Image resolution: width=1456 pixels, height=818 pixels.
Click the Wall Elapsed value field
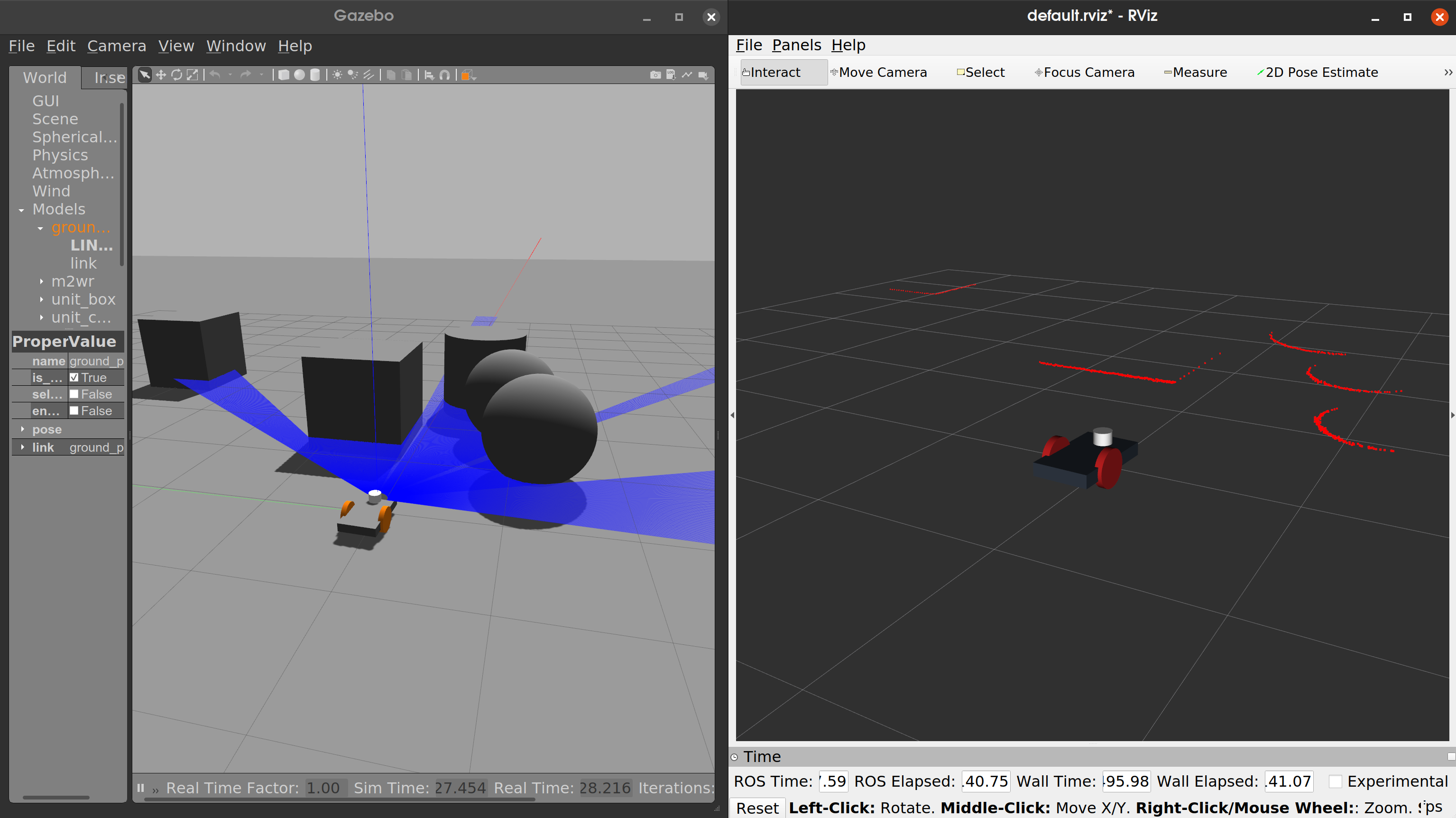1289,781
